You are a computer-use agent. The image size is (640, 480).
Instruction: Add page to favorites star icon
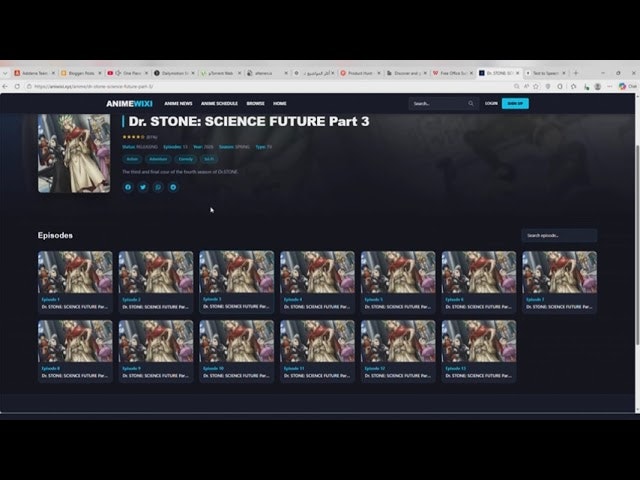(x=536, y=87)
